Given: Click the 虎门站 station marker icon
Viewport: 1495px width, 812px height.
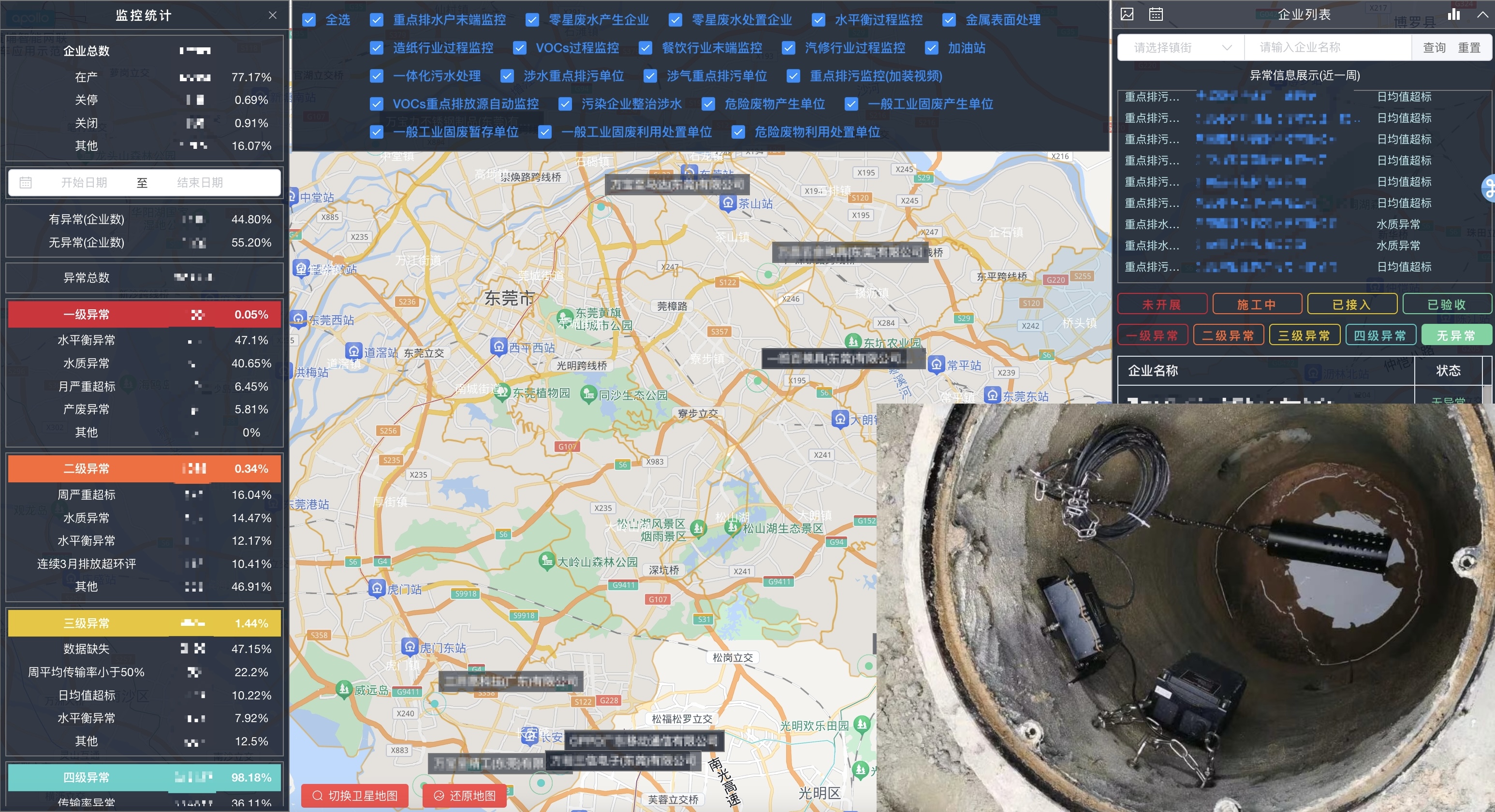Looking at the screenshot, I should point(377,588).
